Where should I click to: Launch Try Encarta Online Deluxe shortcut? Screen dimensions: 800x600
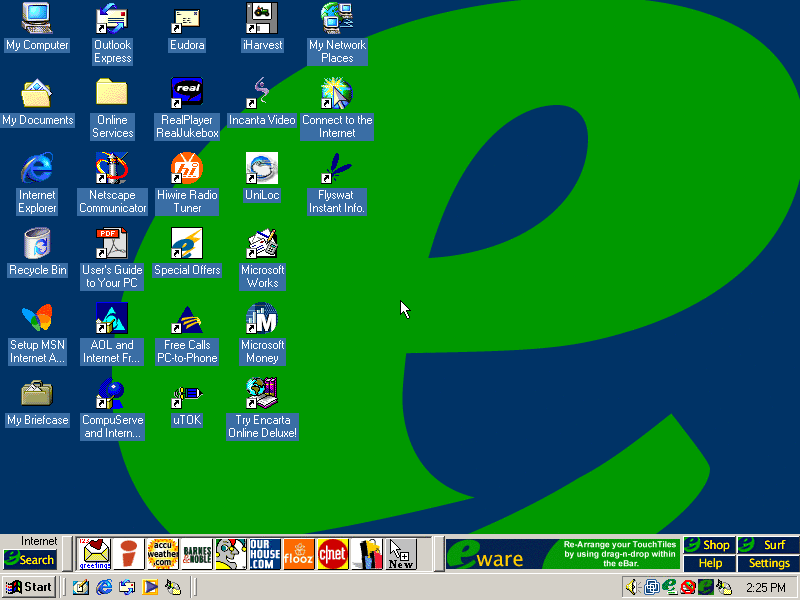click(x=262, y=394)
